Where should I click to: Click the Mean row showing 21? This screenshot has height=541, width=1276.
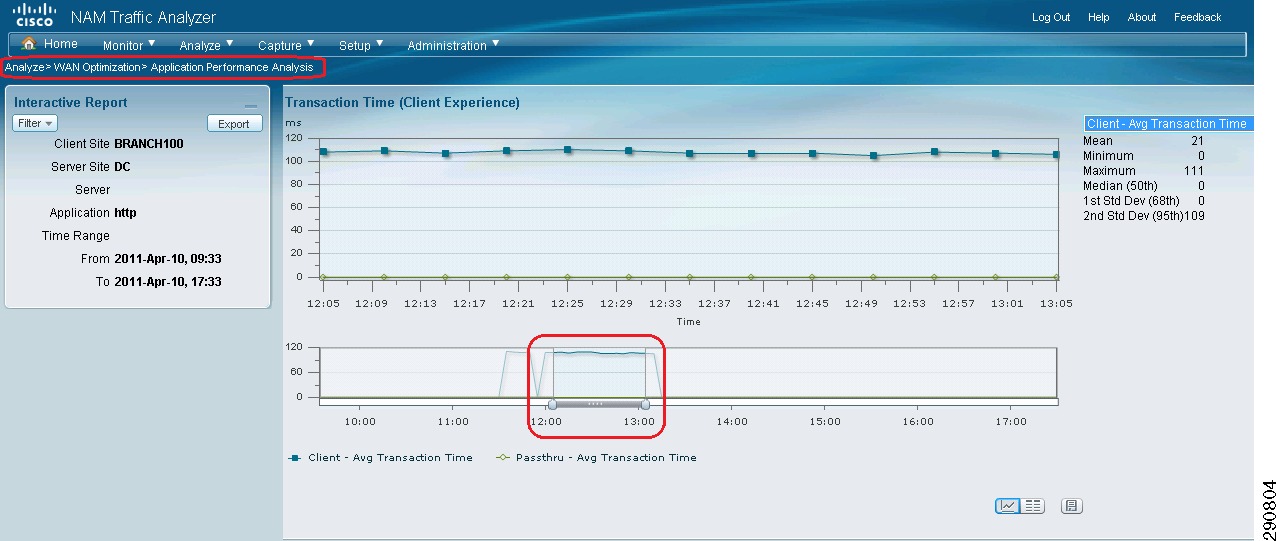click(x=1144, y=141)
